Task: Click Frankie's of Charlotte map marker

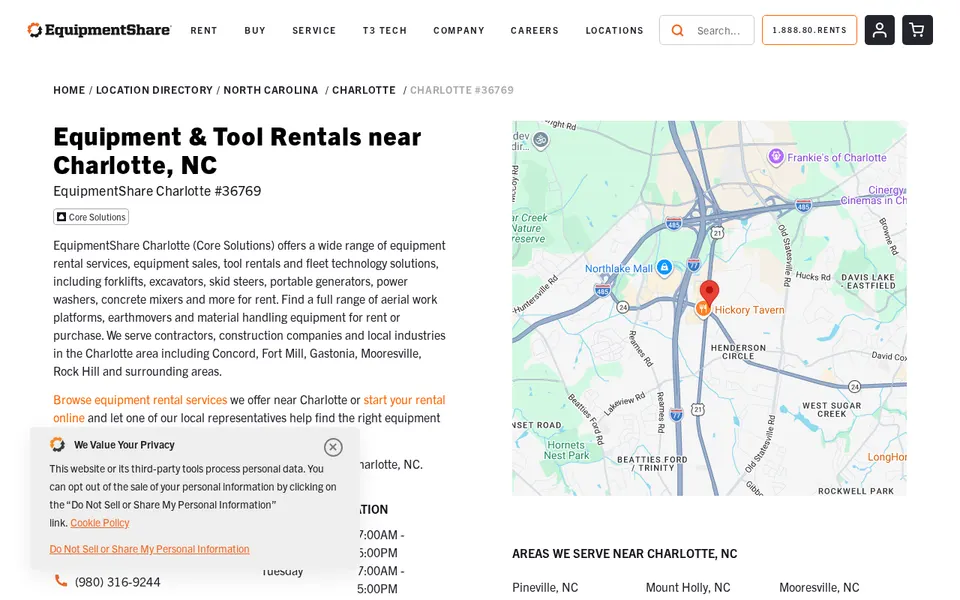Action: (776, 157)
